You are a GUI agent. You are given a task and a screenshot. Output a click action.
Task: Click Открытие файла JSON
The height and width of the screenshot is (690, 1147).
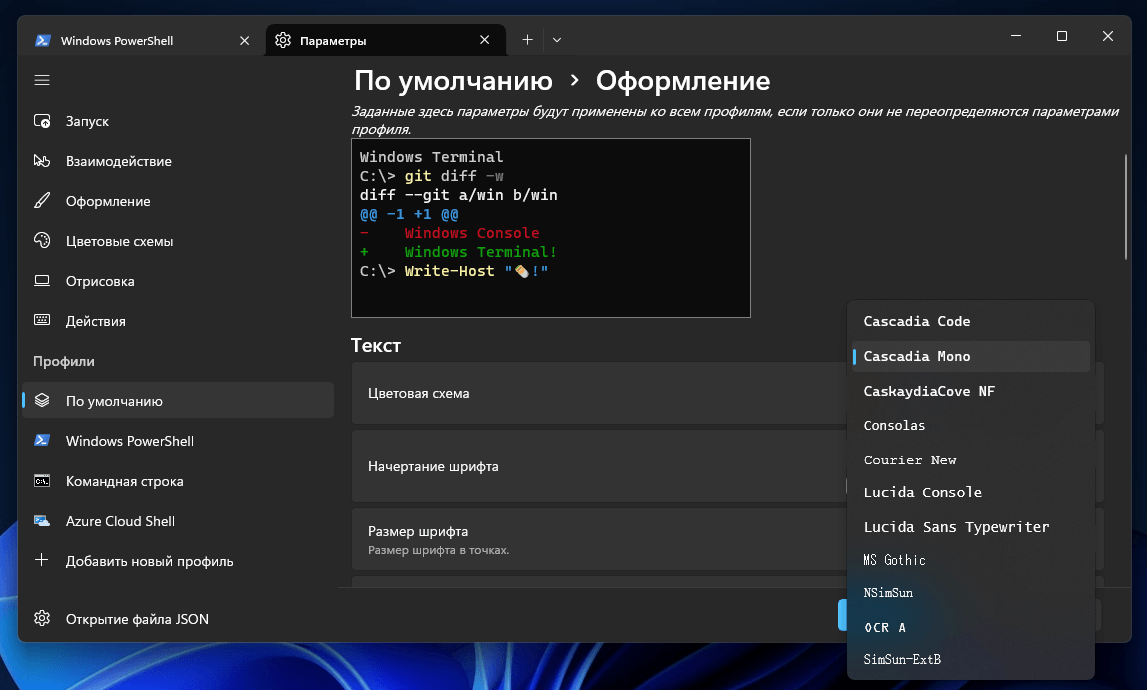(x=178, y=618)
